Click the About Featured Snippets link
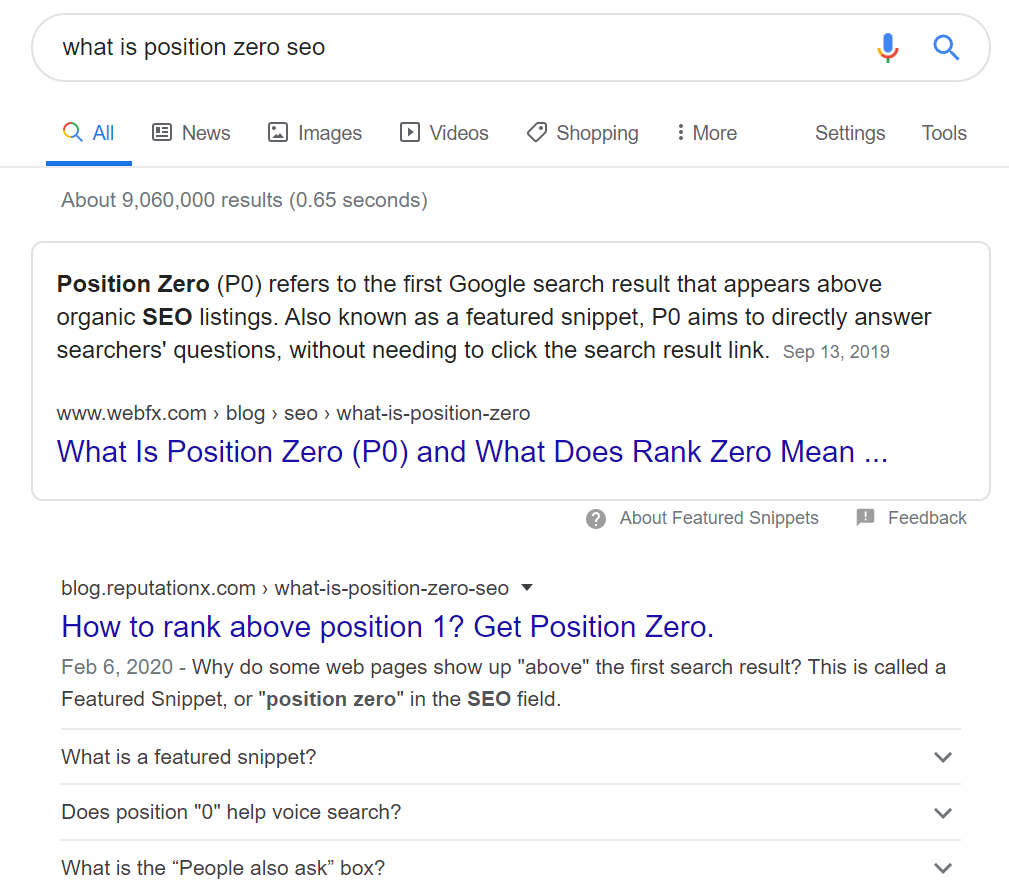This screenshot has width=1009, height=890. (719, 518)
